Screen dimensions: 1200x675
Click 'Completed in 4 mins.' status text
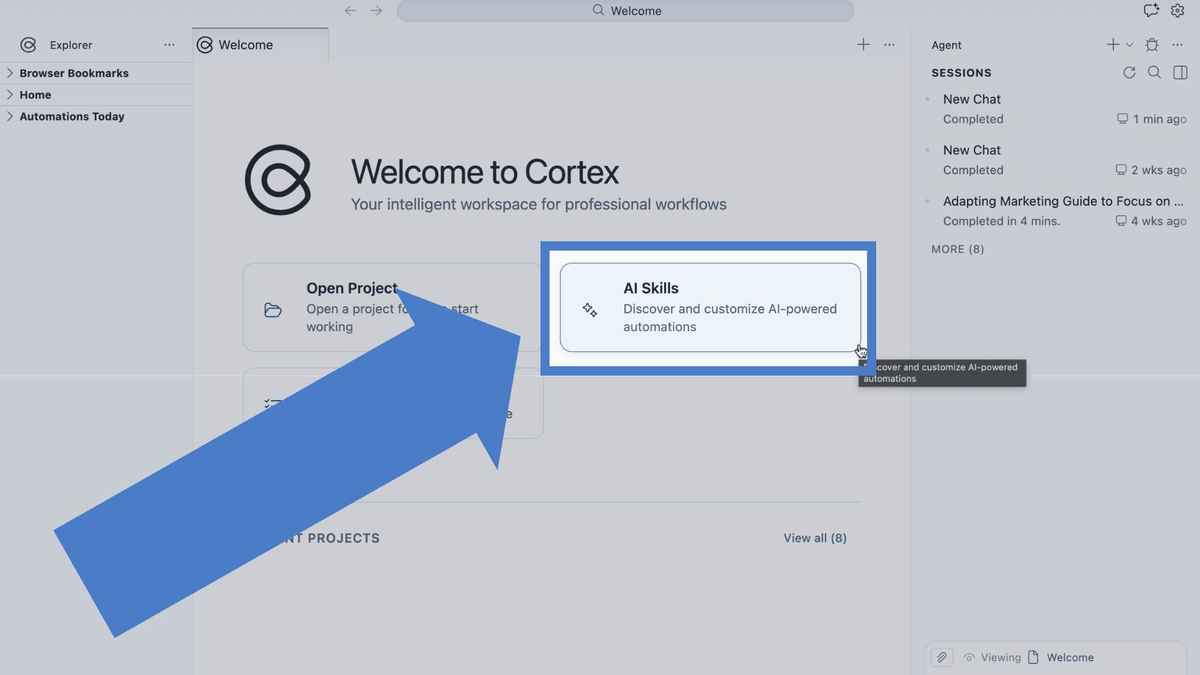tap(1001, 221)
